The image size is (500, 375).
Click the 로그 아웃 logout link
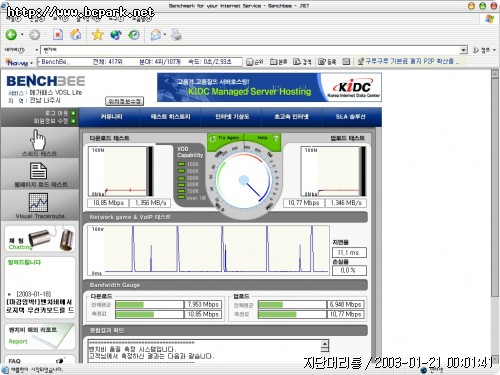point(56,113)
